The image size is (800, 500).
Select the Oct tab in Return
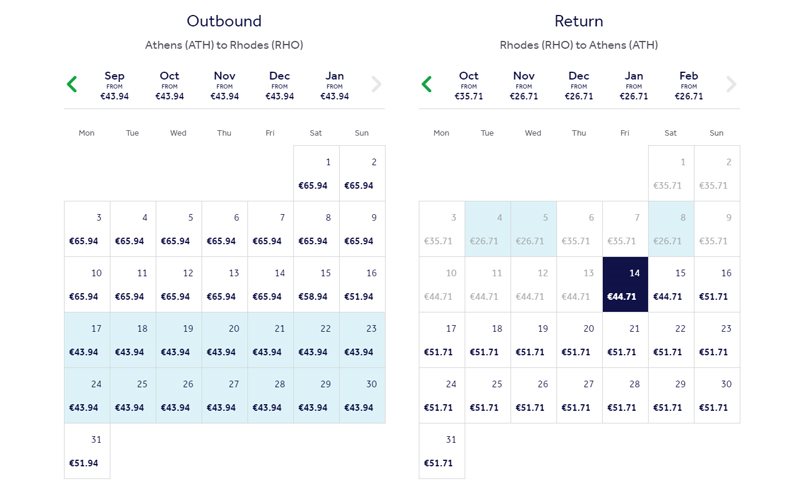tap(469, 86)
